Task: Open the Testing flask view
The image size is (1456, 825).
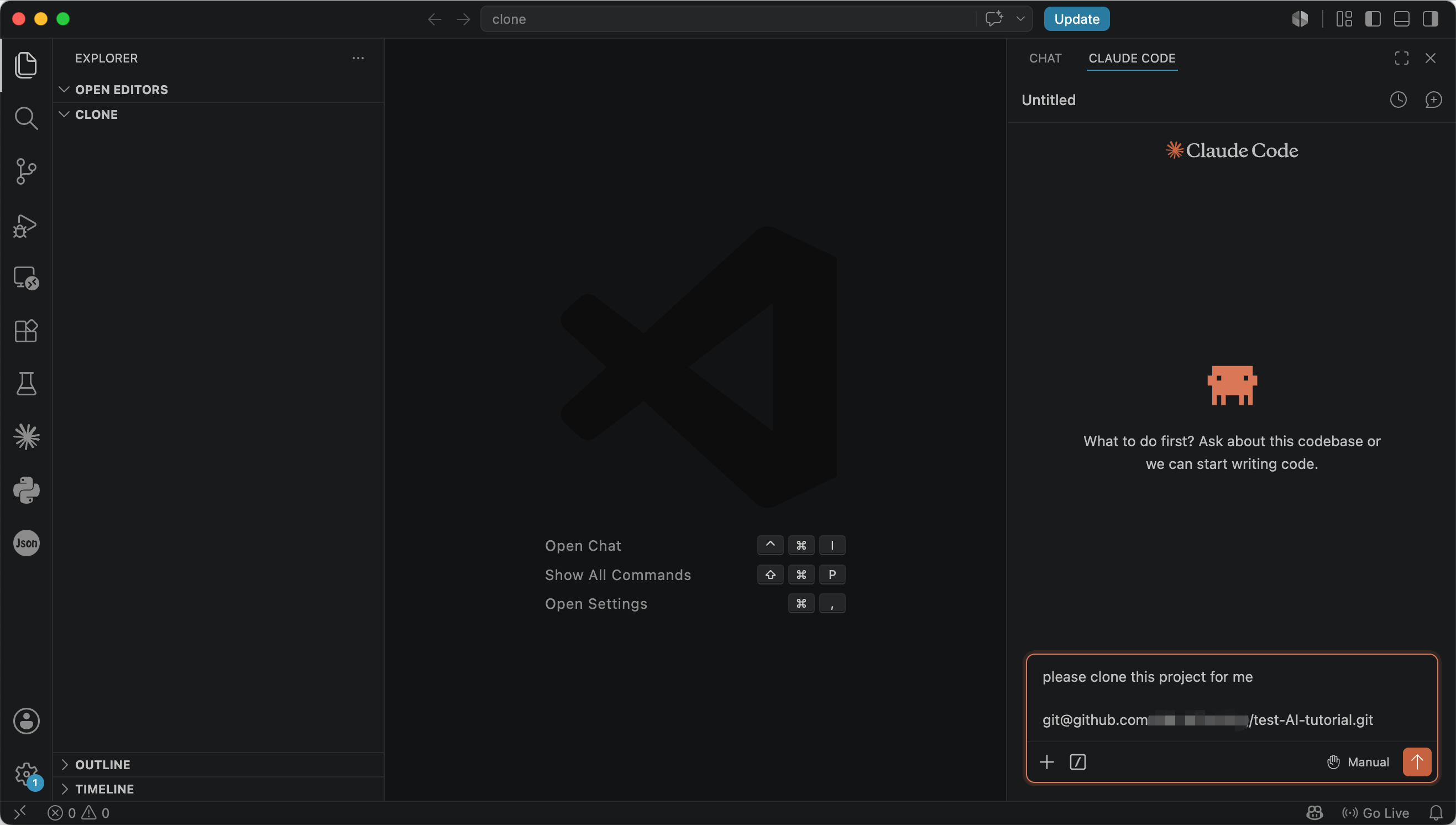Action: point(26,384)
